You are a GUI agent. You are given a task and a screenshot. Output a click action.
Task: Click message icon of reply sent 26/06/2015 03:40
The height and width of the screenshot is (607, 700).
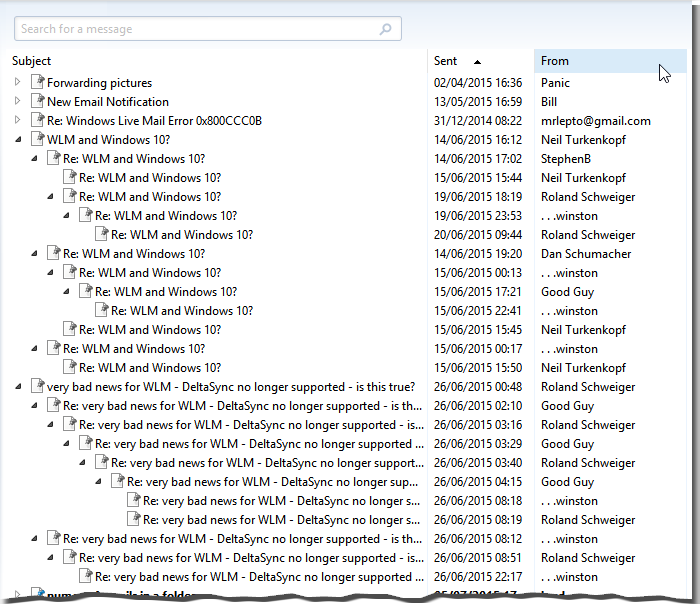tap(102, 461)
